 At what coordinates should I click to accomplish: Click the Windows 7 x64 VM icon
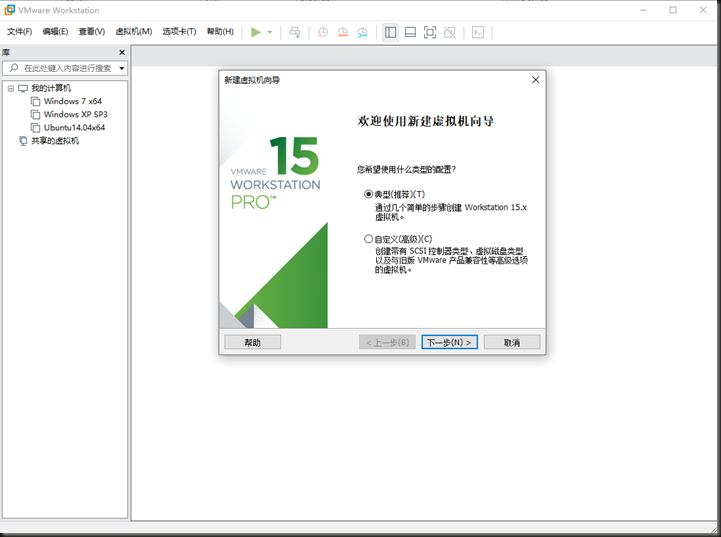pos(35,101)
